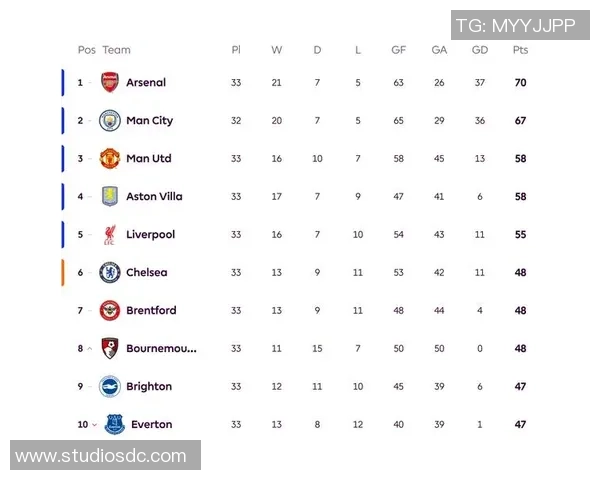Click Everton's downward position chevron
This screenshot has height=480, width=600.
point(95,425)
